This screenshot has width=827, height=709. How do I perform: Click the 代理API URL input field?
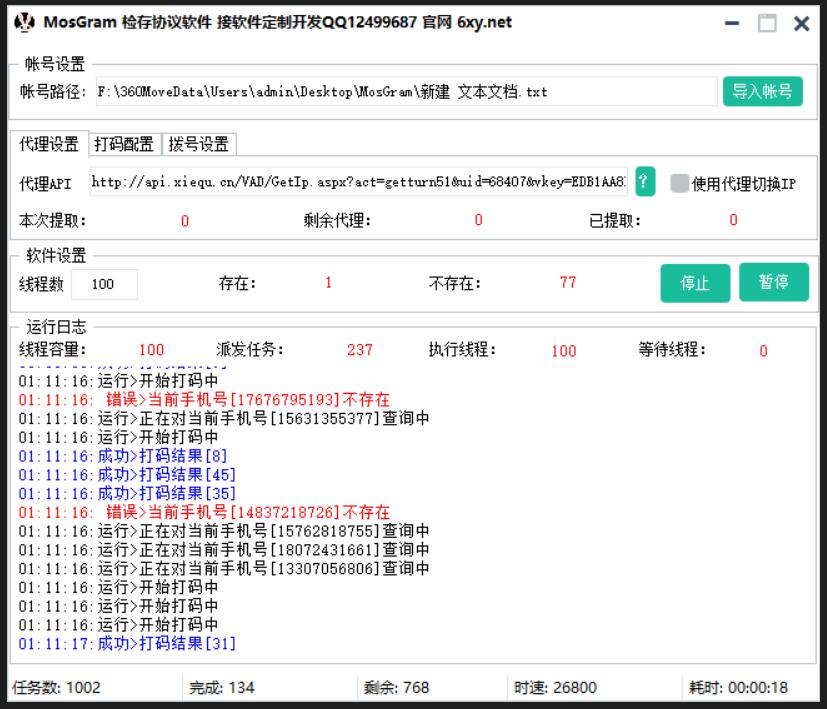(x=359, y=182)
